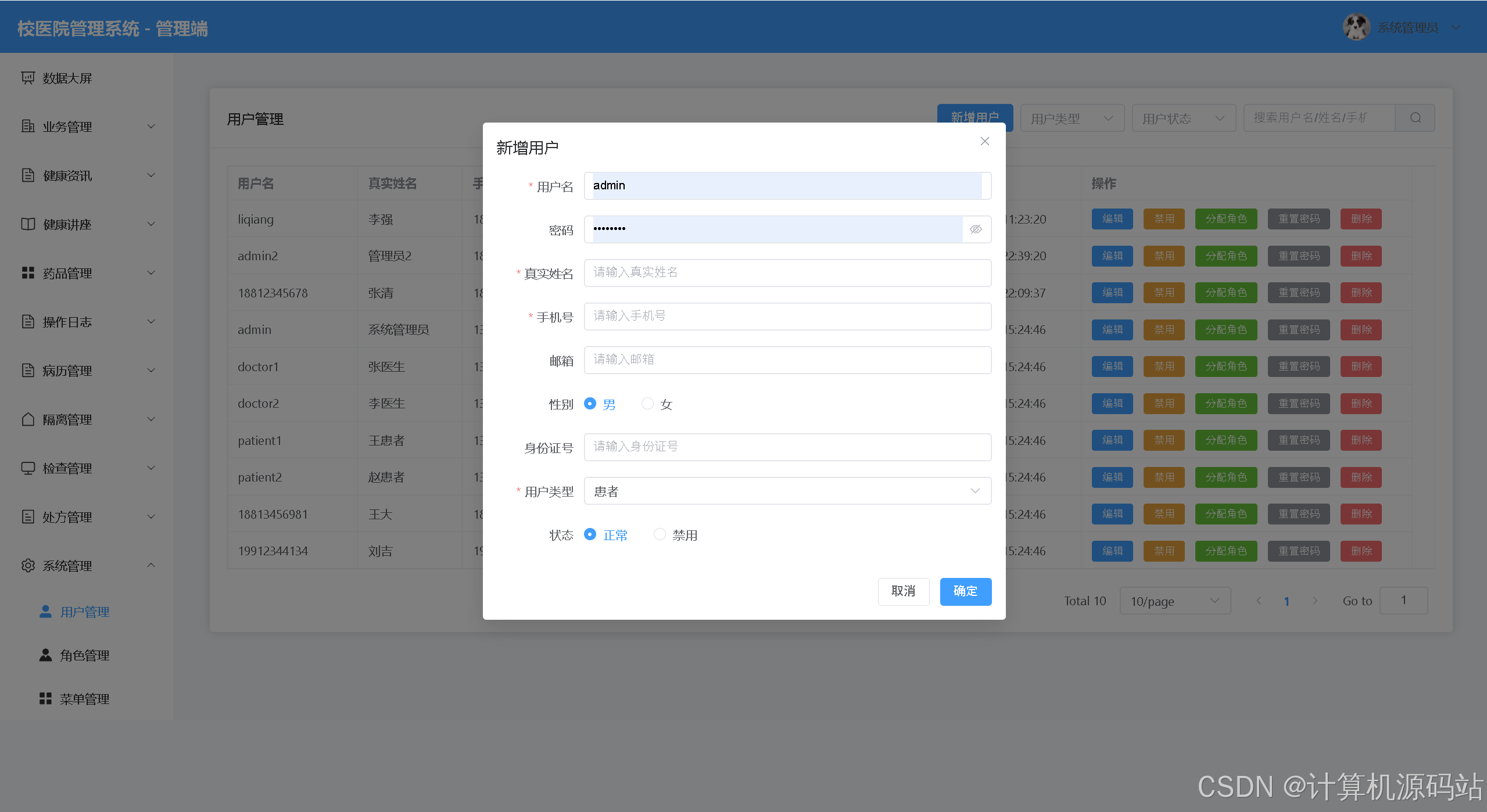Screen dimensions: 1487x812
Task: Click 禁用 for the doctor2 row
Action: coord(1164,403)
